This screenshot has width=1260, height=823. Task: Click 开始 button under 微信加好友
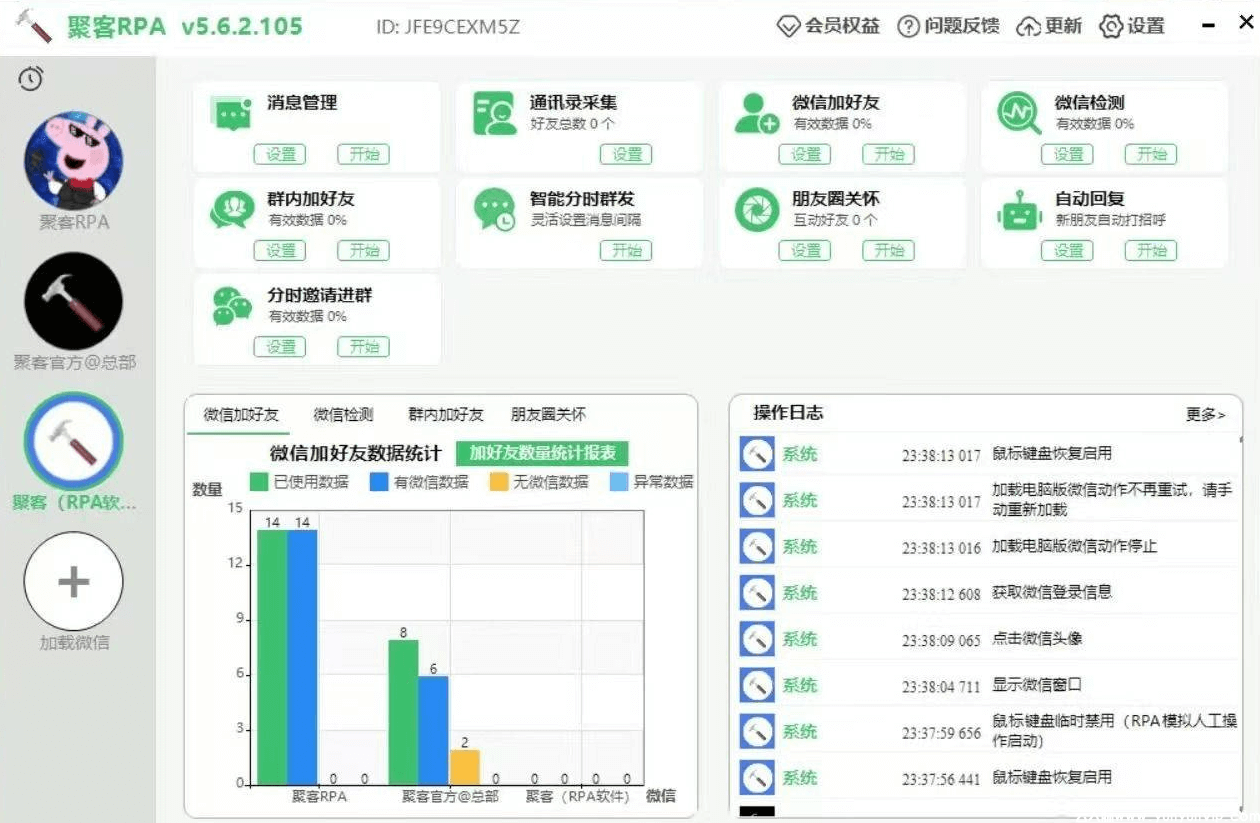coord(888,154)
